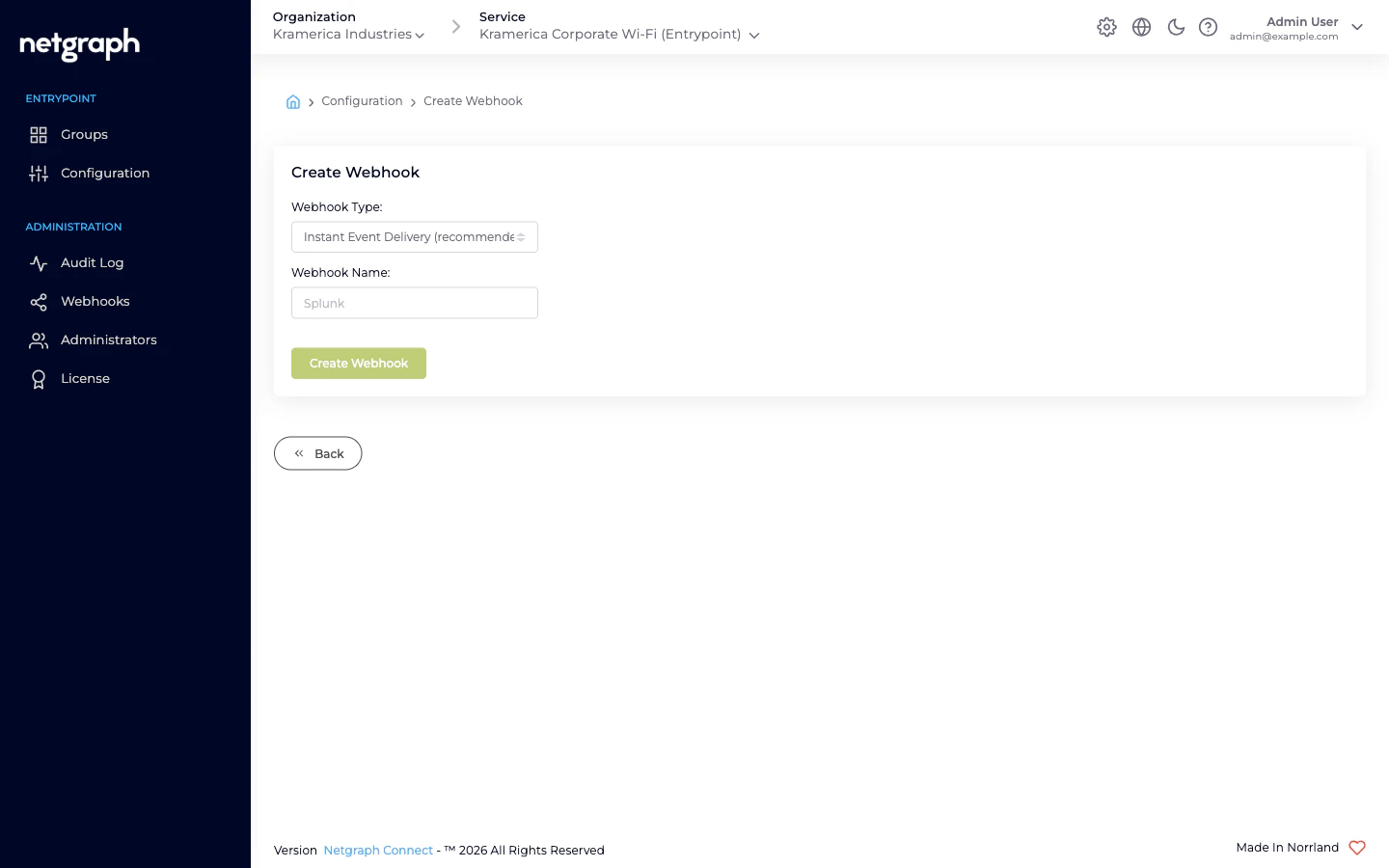Select the Groups icon under Entrypoint
The height and width of the screenshot is (868, 1389).
pyautogui.click(x=39, y=134)
